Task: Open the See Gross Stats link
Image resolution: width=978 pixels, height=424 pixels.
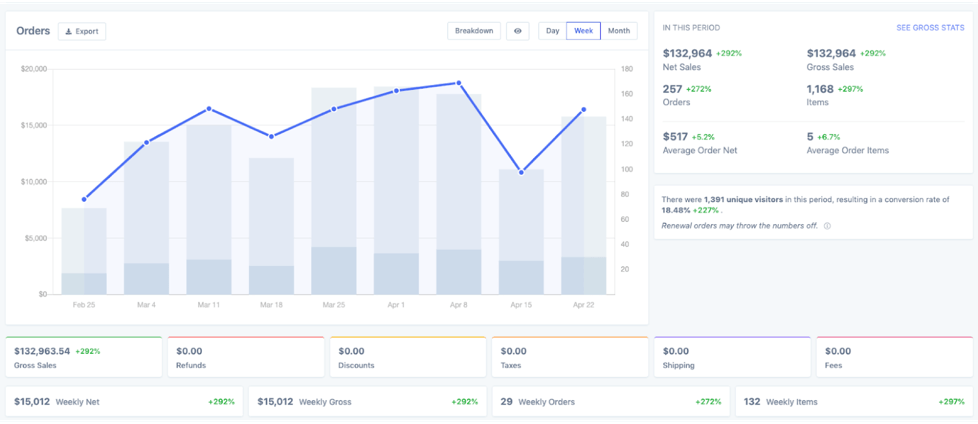Action: pos(930,28)
